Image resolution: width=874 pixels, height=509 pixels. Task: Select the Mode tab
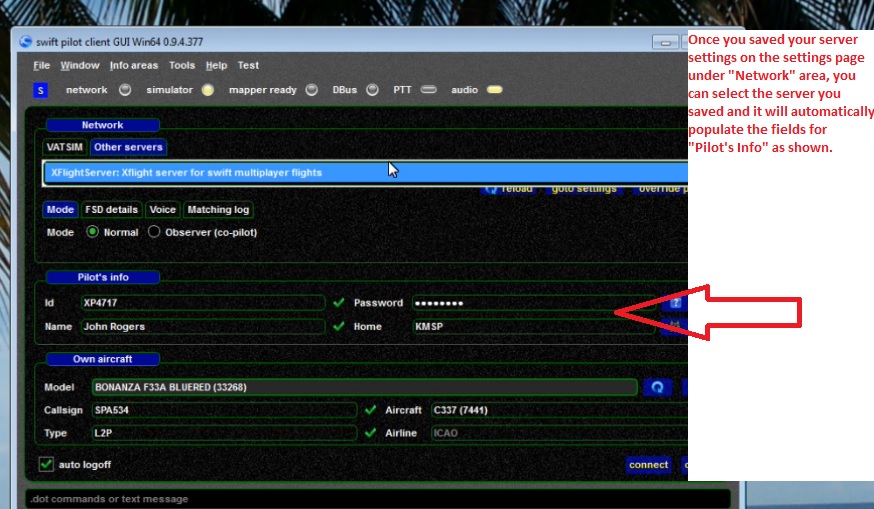tap(60, 210)
